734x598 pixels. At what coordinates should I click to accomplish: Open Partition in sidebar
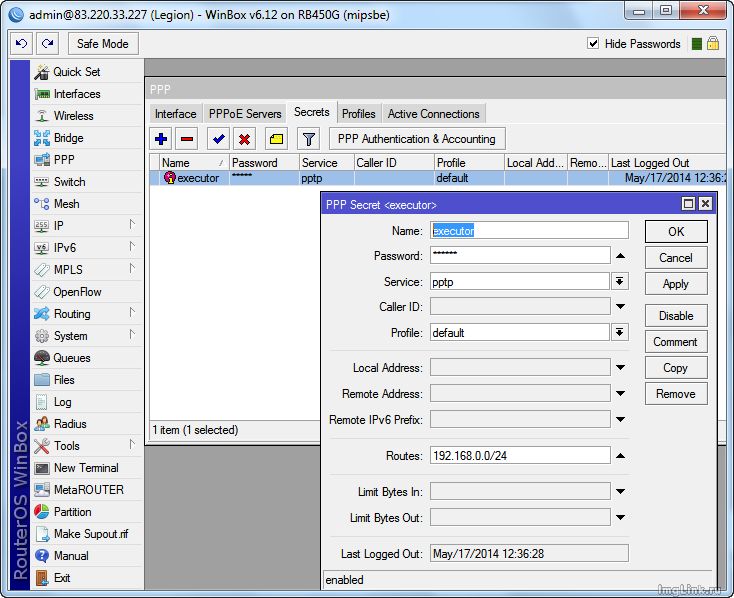[87, 512]
